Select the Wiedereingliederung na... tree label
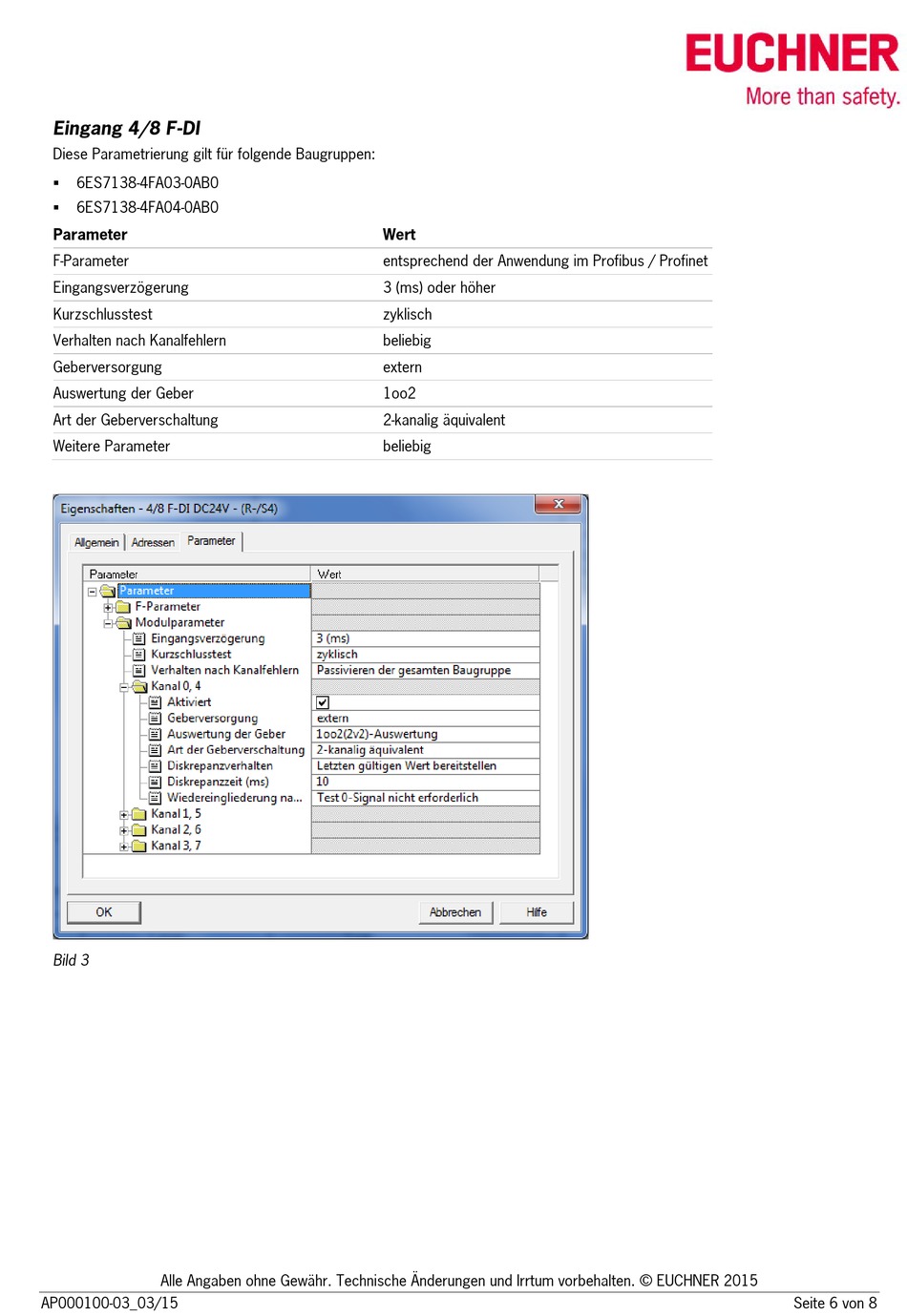The image size is (907, 1316). [235, 798]
